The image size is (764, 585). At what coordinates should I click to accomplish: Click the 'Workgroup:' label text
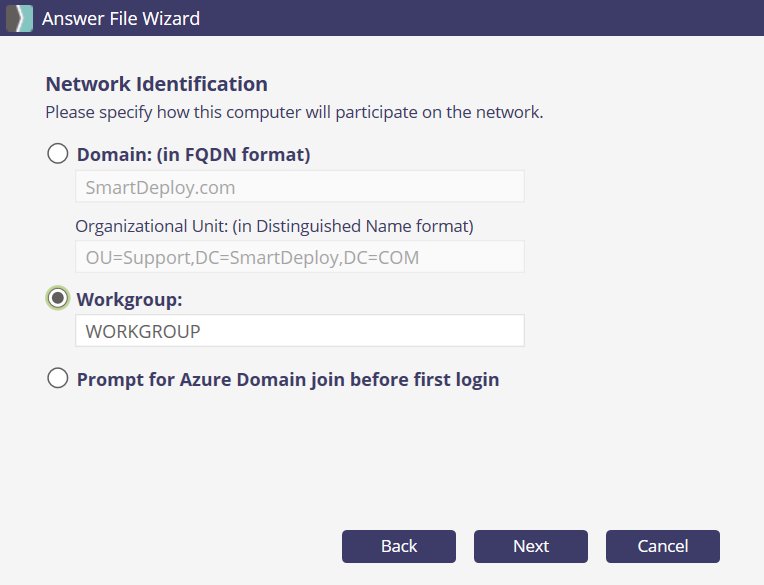pyautogui.click(x=129, y=299)
